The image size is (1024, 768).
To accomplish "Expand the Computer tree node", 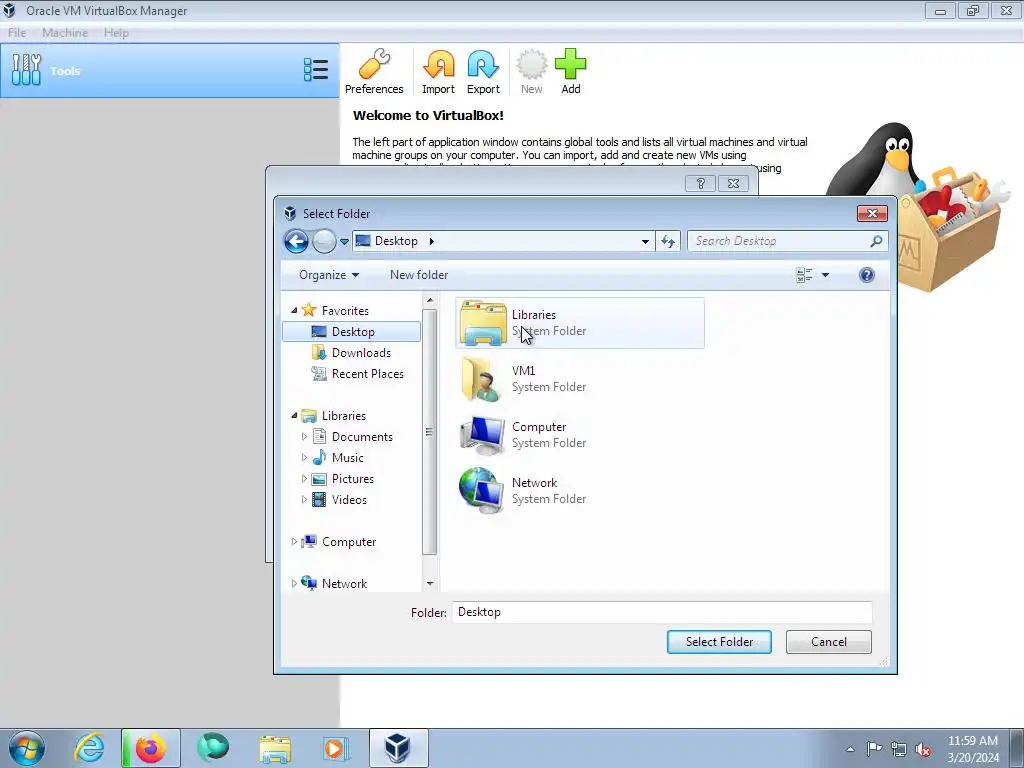I will tap(294, 541).
